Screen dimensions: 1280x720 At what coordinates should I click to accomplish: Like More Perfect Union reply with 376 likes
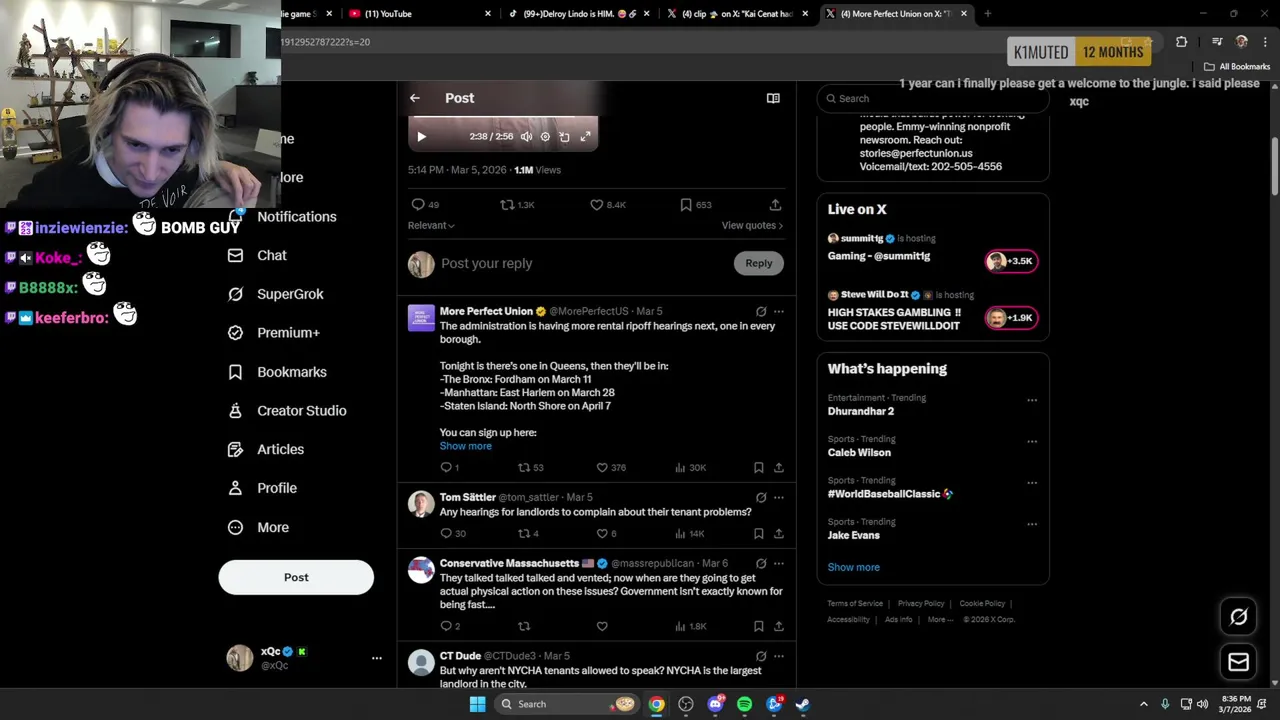(613, 467)
